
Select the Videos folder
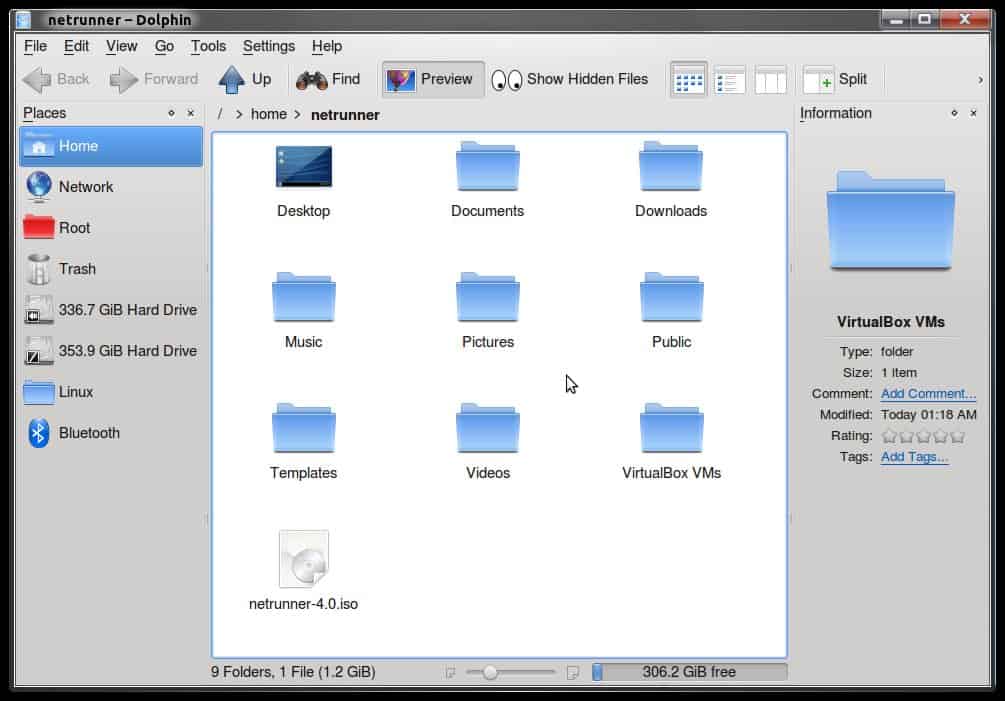click(x=487, y=443)
